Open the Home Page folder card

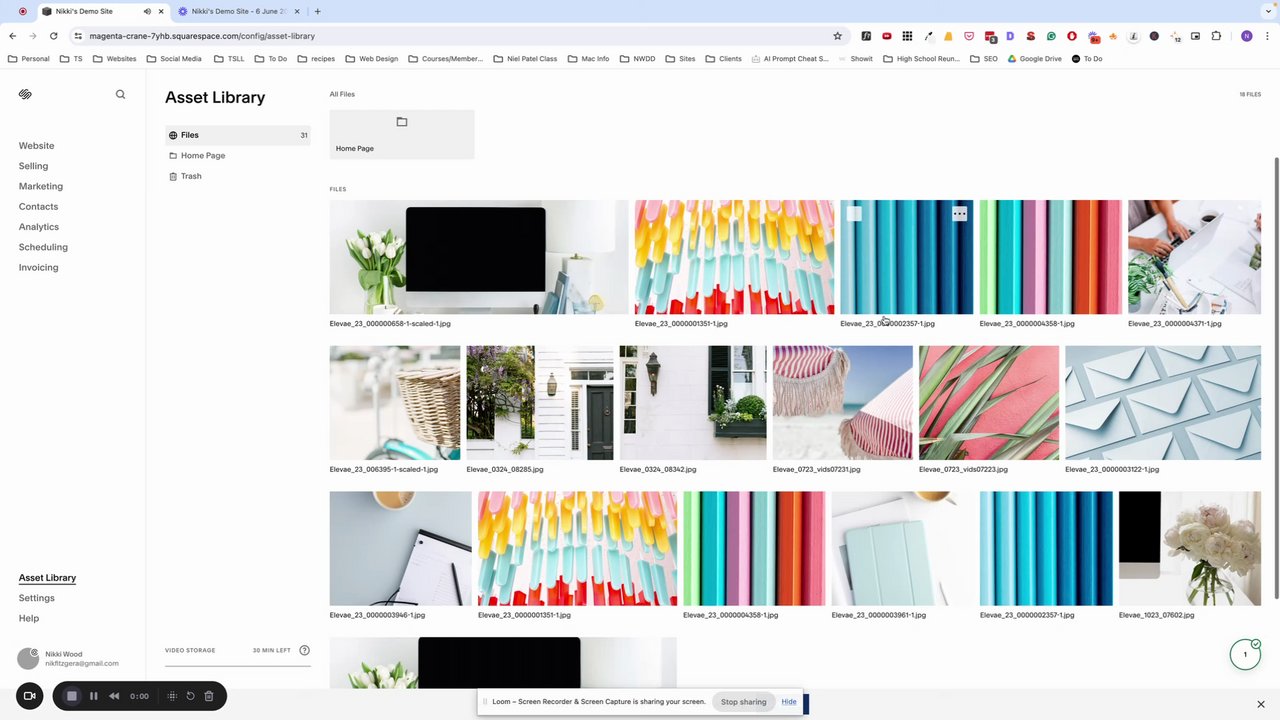401,134
